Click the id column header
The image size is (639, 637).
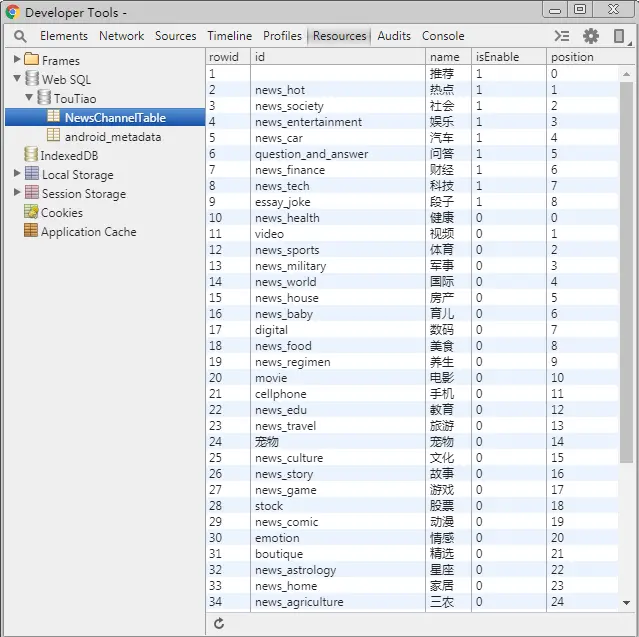coord(338,57)
